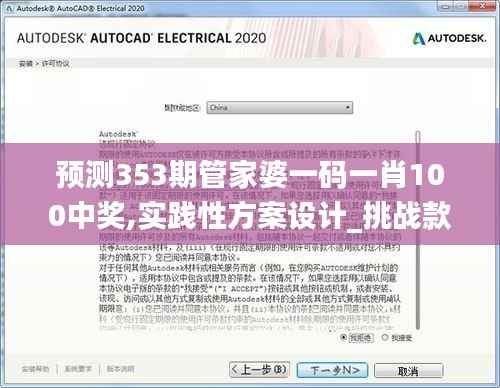This screenshot has width=500, height=388.
Task: Close the installer window
Action: coord(483,6)
